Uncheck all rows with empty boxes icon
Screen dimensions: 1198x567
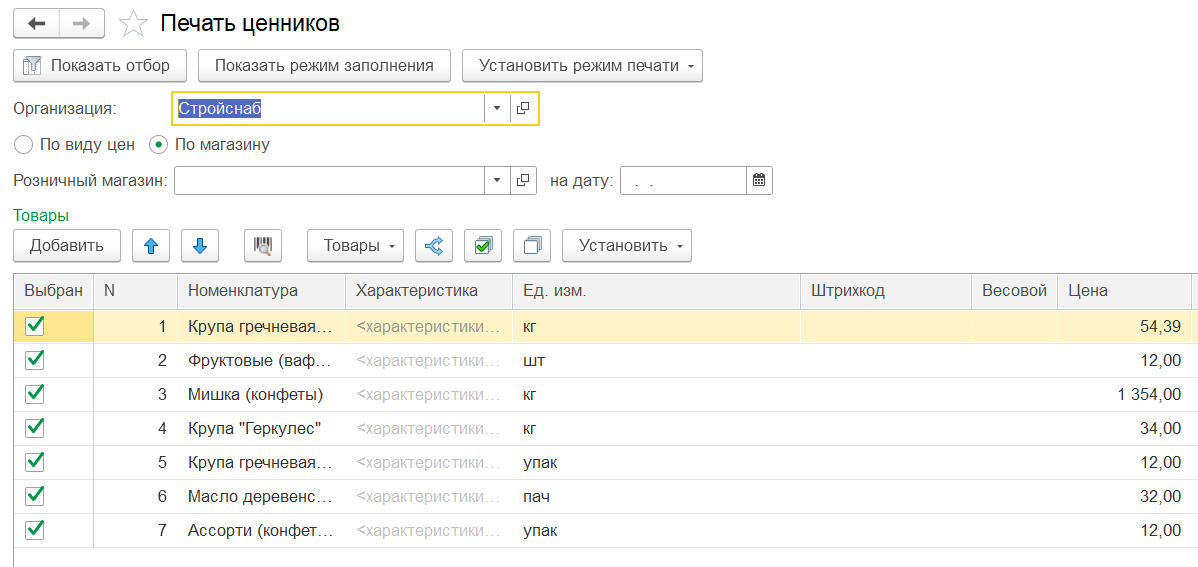coord(532,246)
